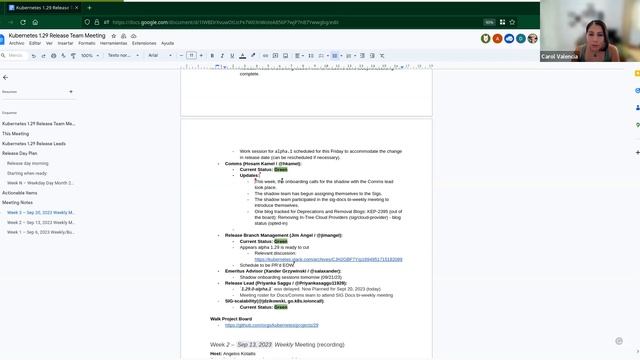Select 'Release Day Plan' in the outline

coord(20,153)
